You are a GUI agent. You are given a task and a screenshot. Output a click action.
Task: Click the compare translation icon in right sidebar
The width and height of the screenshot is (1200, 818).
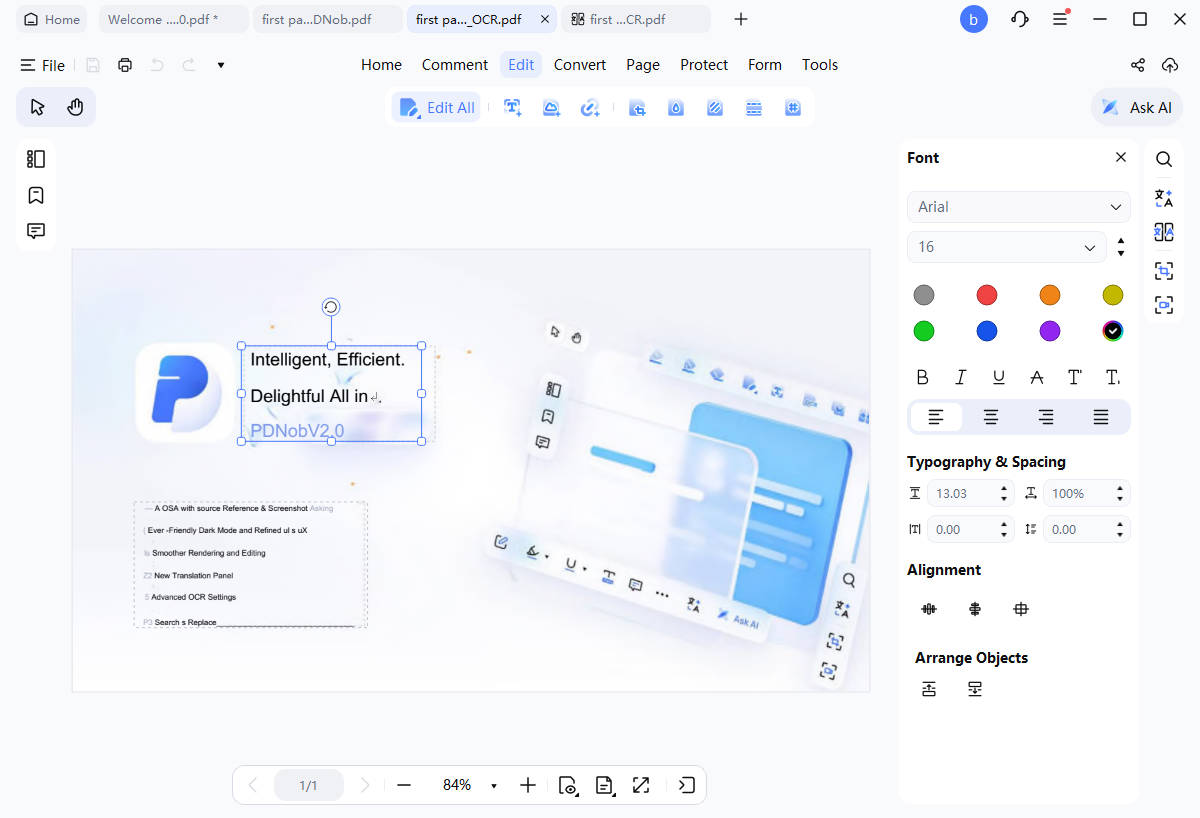tap(1164, 233)
